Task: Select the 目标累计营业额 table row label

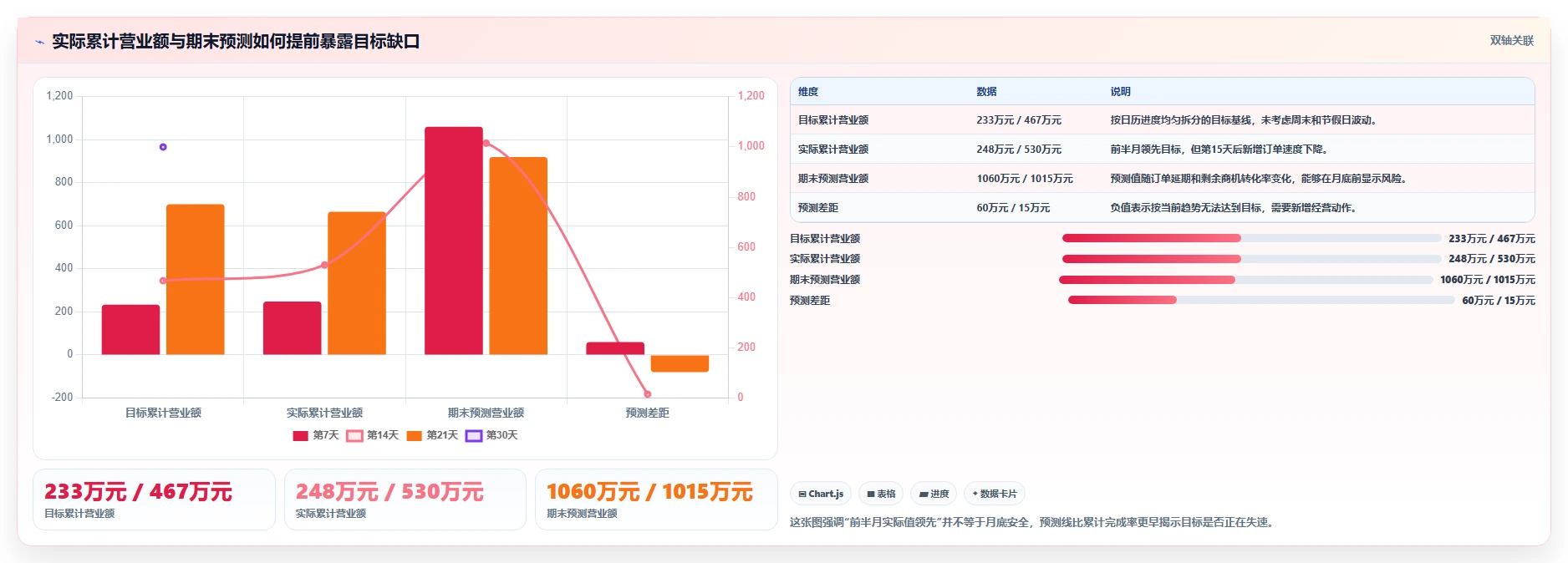Action: [833, 120]
